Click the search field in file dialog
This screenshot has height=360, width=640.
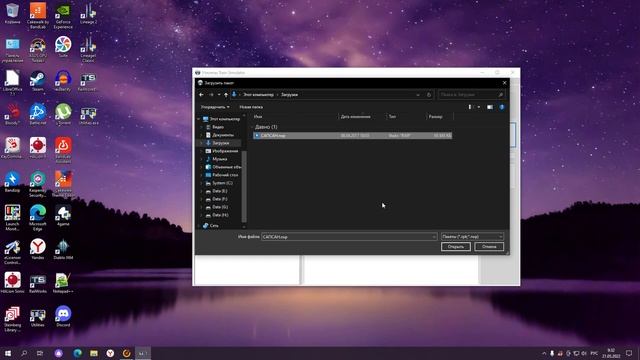coord(471,95)
